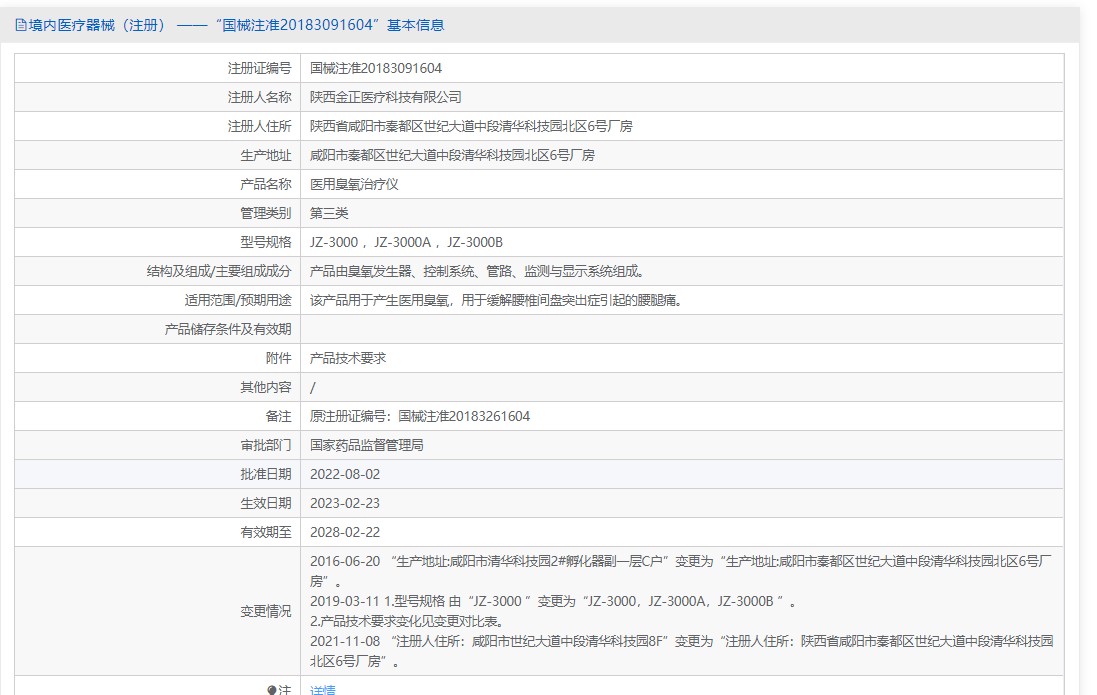Select the "其他内容" row label

click(x=265, y=387)
